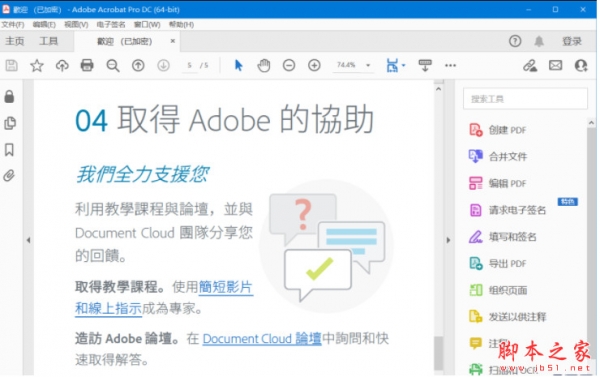Viewport: 600px width, 377px height.
Task: Open the 窗口(W) menu
Action: click(147, 24)
